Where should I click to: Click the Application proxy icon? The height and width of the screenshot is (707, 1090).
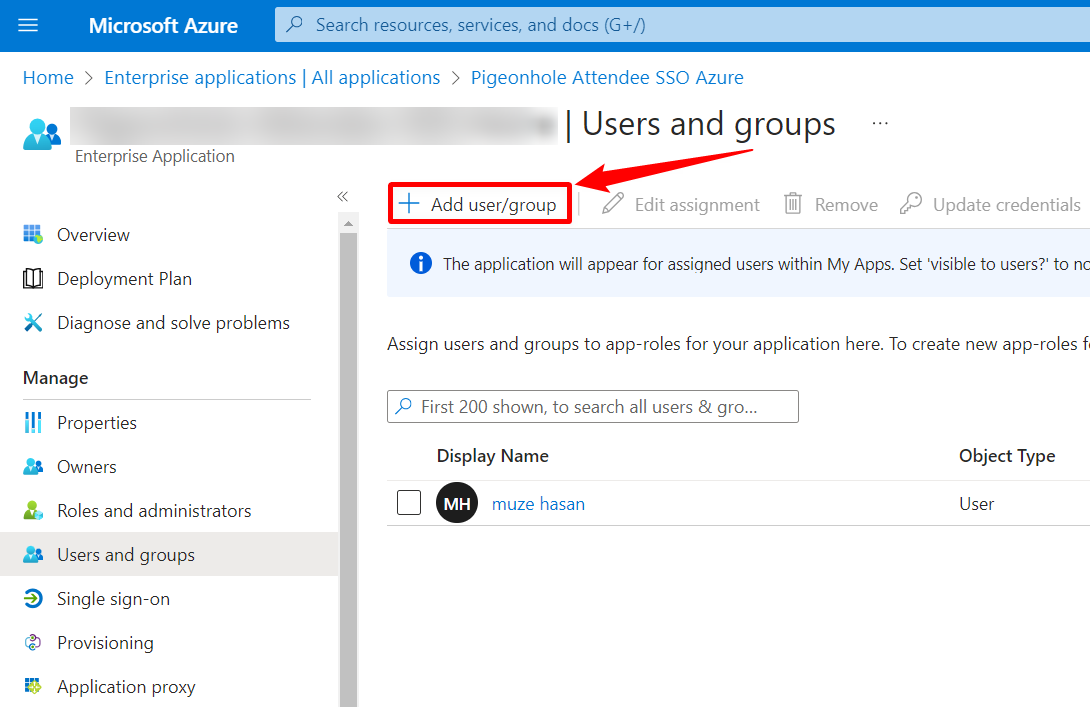(x=33, y=687)
